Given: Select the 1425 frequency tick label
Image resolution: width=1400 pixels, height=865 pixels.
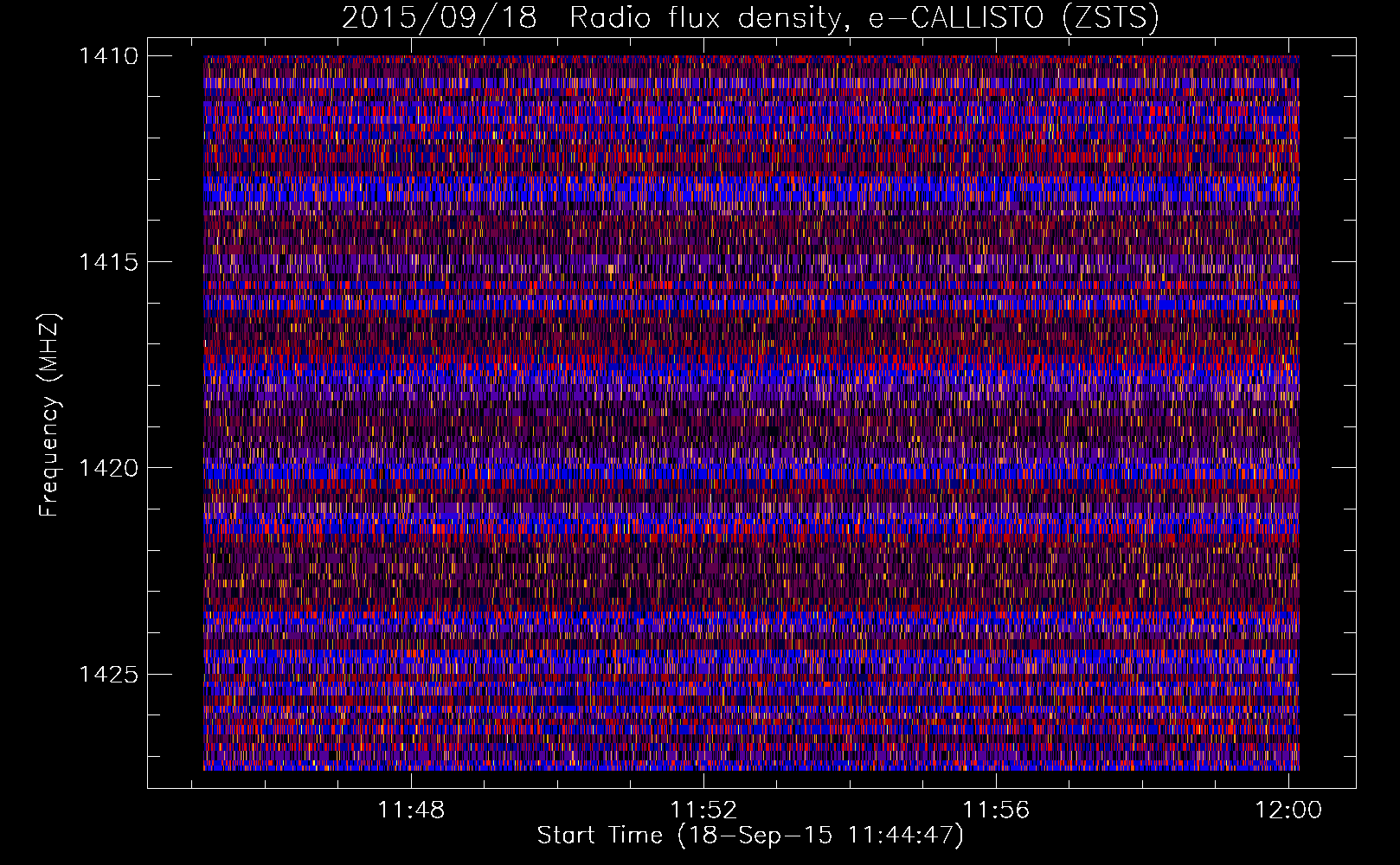Looking at the screenshot, I should pos(108,674).
